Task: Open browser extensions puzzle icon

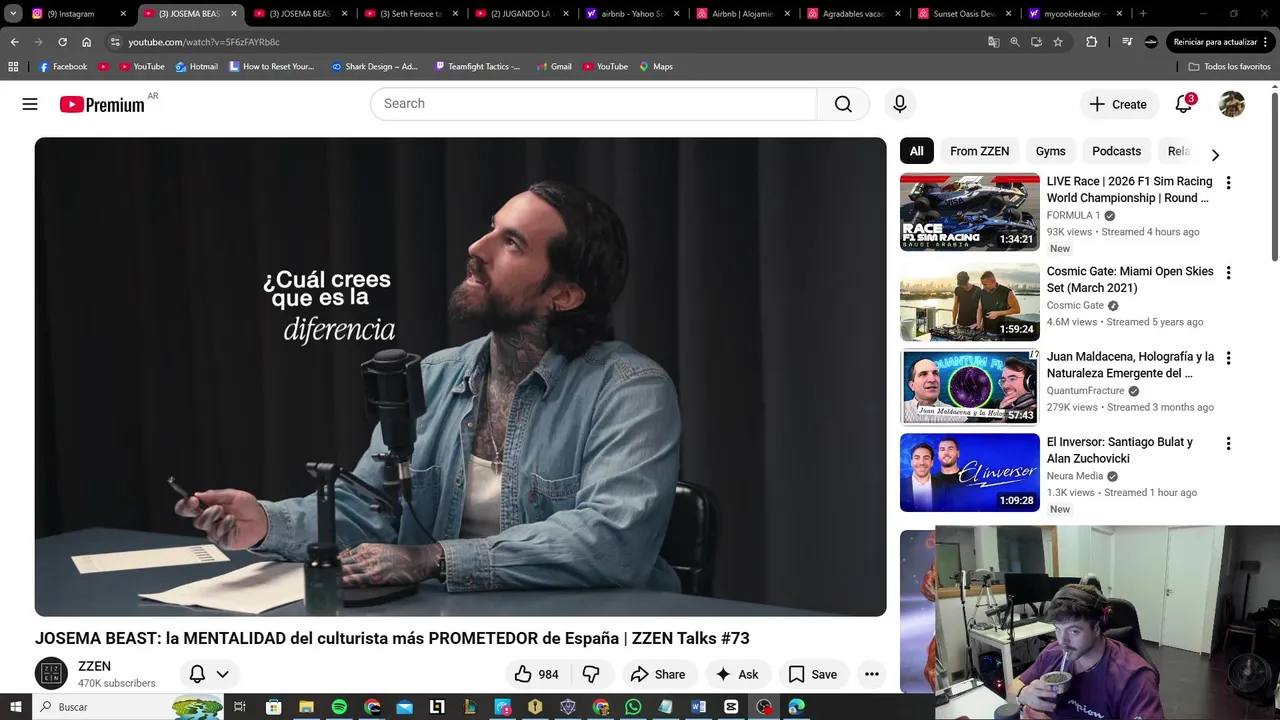Action: tap(1091, 42)
